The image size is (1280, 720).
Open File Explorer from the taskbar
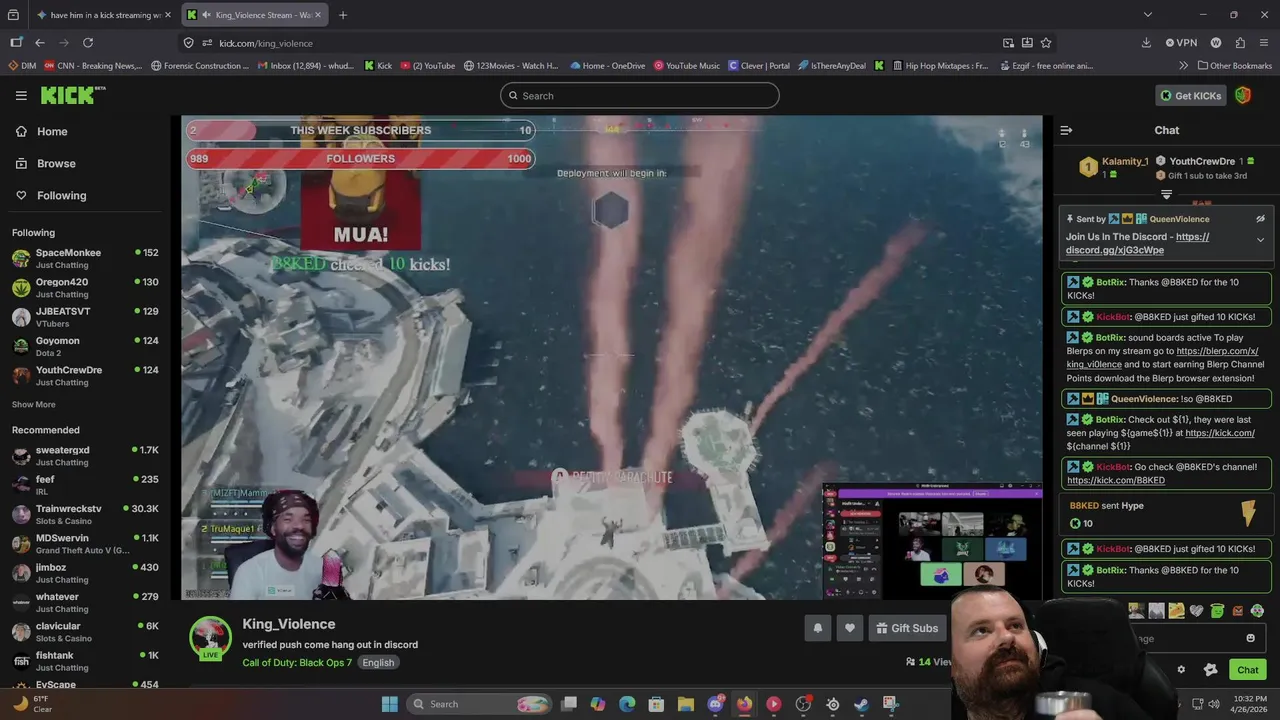click(686, 704)
